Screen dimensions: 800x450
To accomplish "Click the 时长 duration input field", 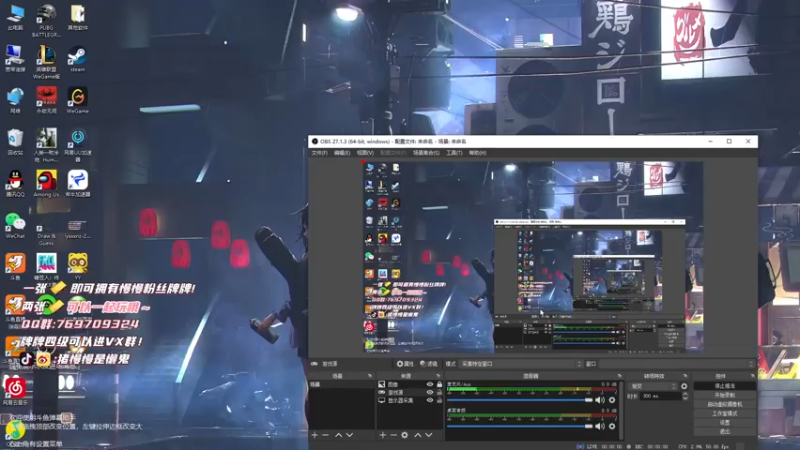I will (x=660, y=396).
